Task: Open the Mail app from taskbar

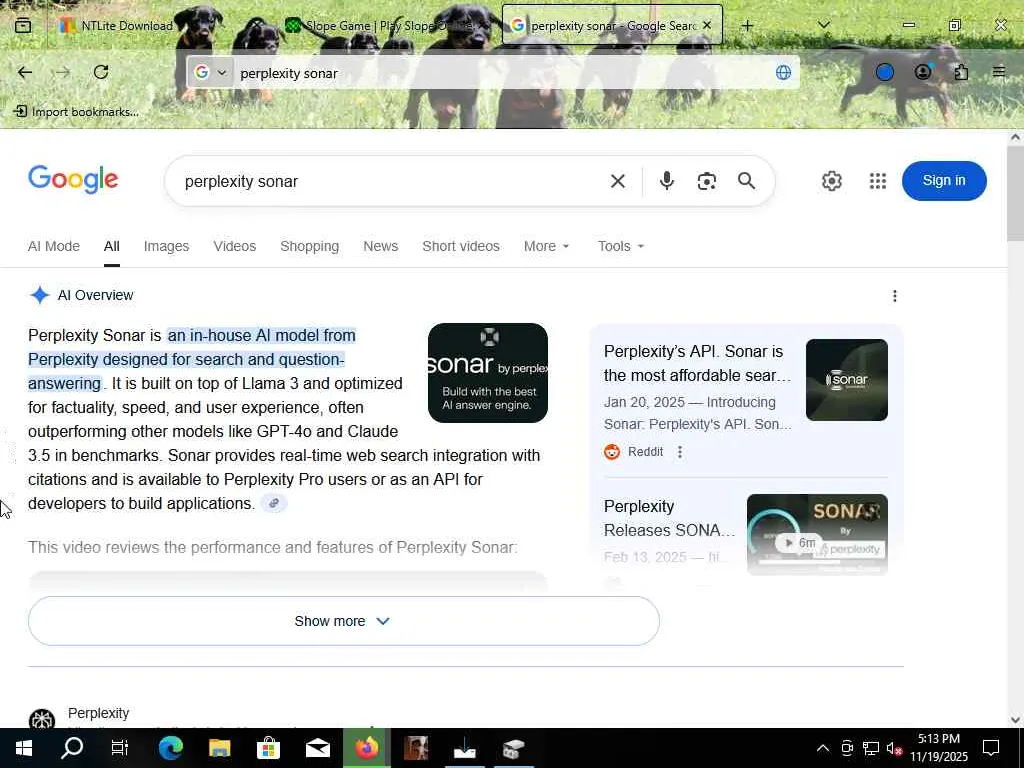Action: pos(317,748)
